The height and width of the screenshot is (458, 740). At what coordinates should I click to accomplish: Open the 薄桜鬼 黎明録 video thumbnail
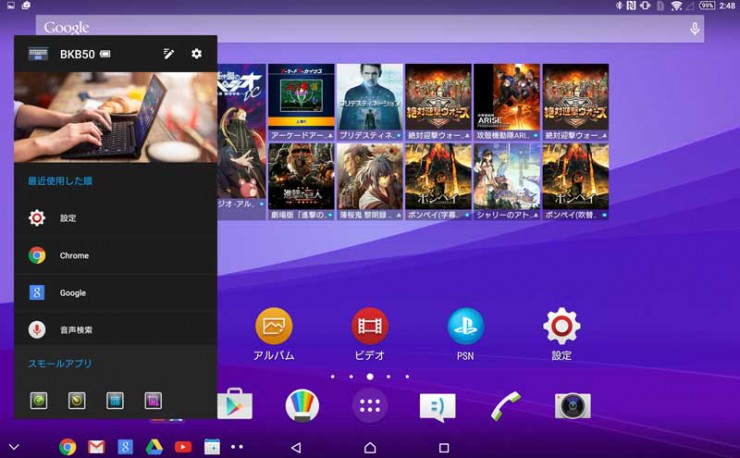[x=370, y=182]
